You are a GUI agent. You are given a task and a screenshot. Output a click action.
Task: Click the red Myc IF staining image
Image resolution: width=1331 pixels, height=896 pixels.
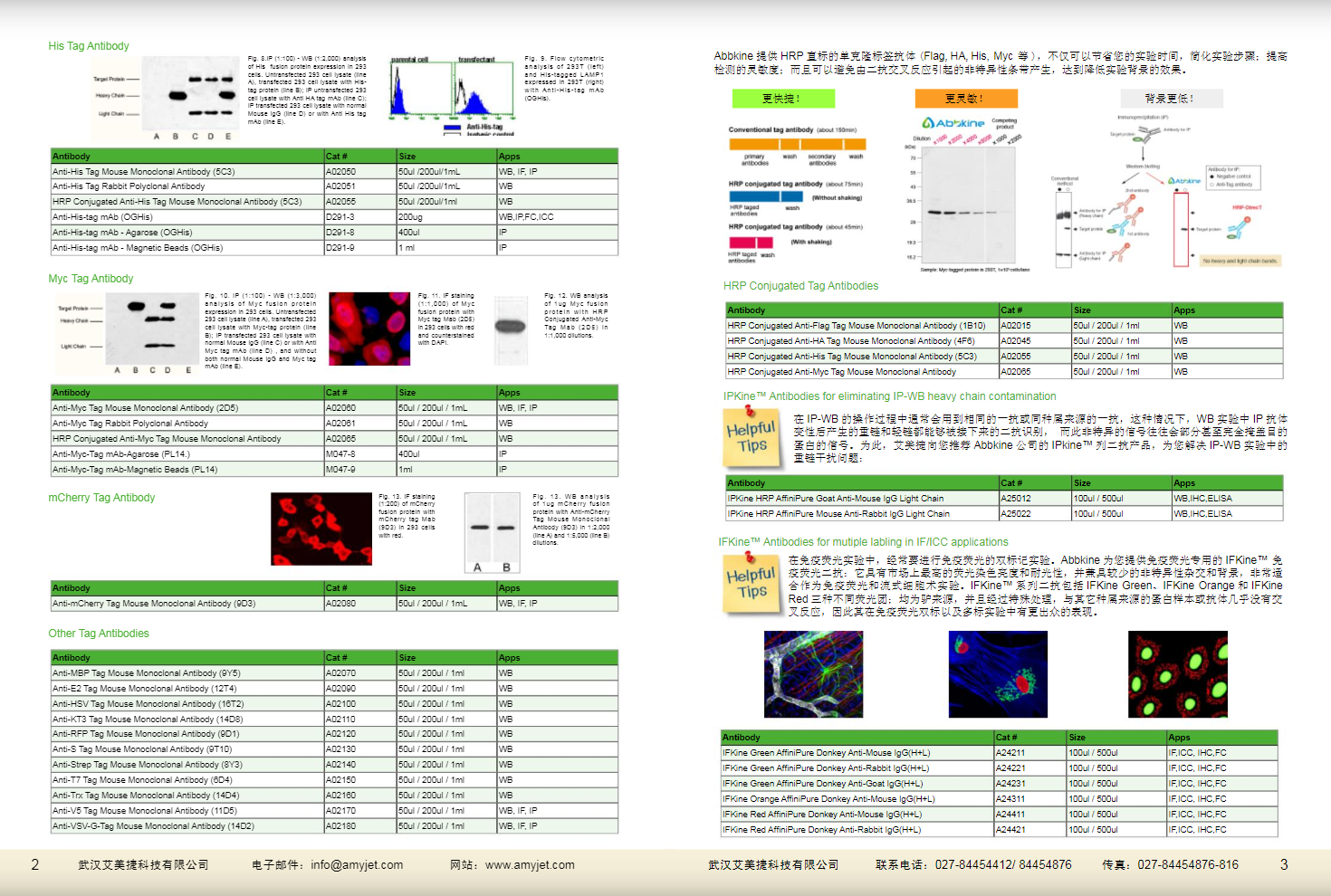pos(369,329)
